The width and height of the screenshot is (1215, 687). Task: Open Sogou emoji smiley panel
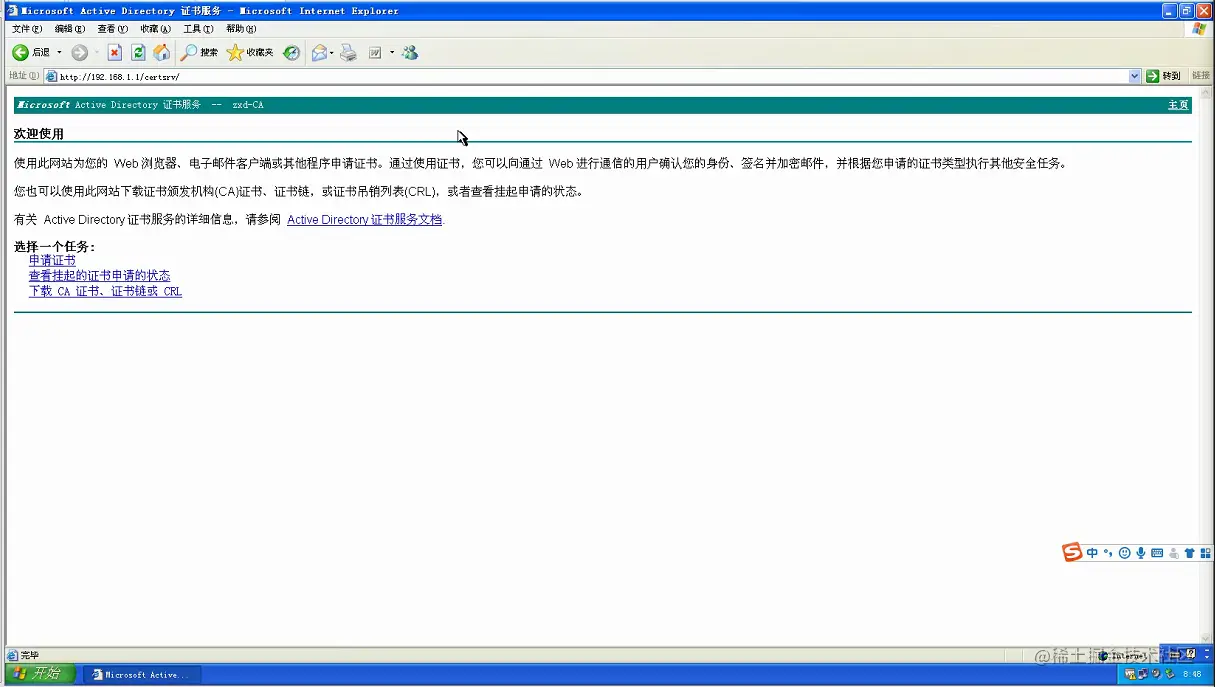(1124, 552)
